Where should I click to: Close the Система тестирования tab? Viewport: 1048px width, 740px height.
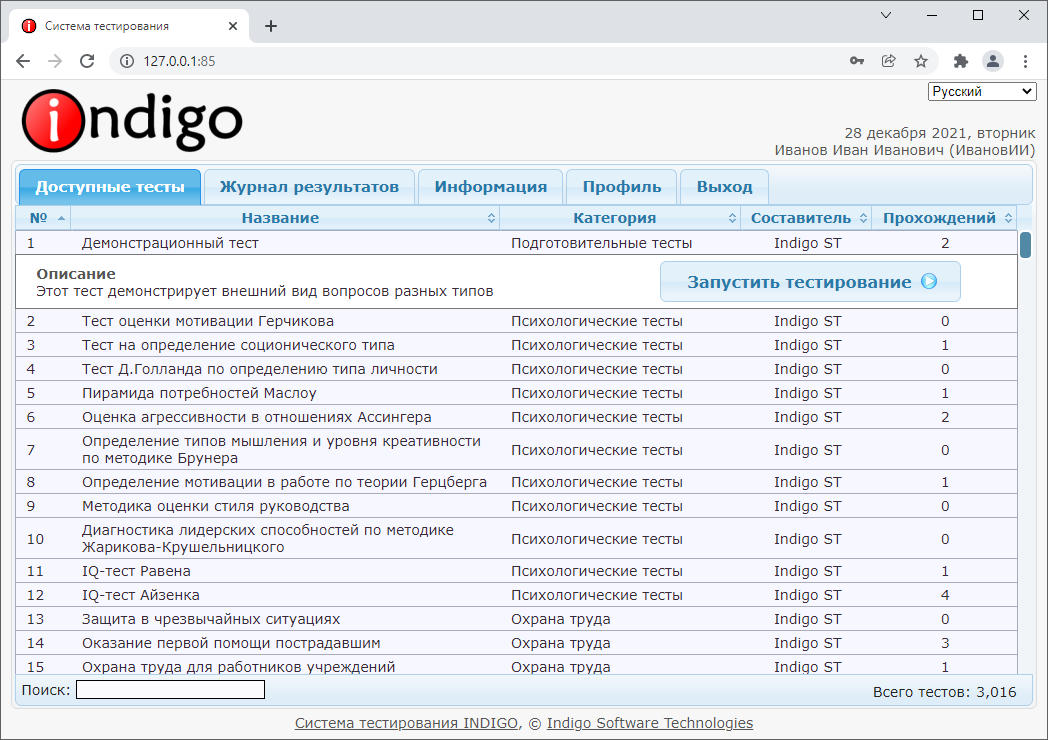pos(233,26)
